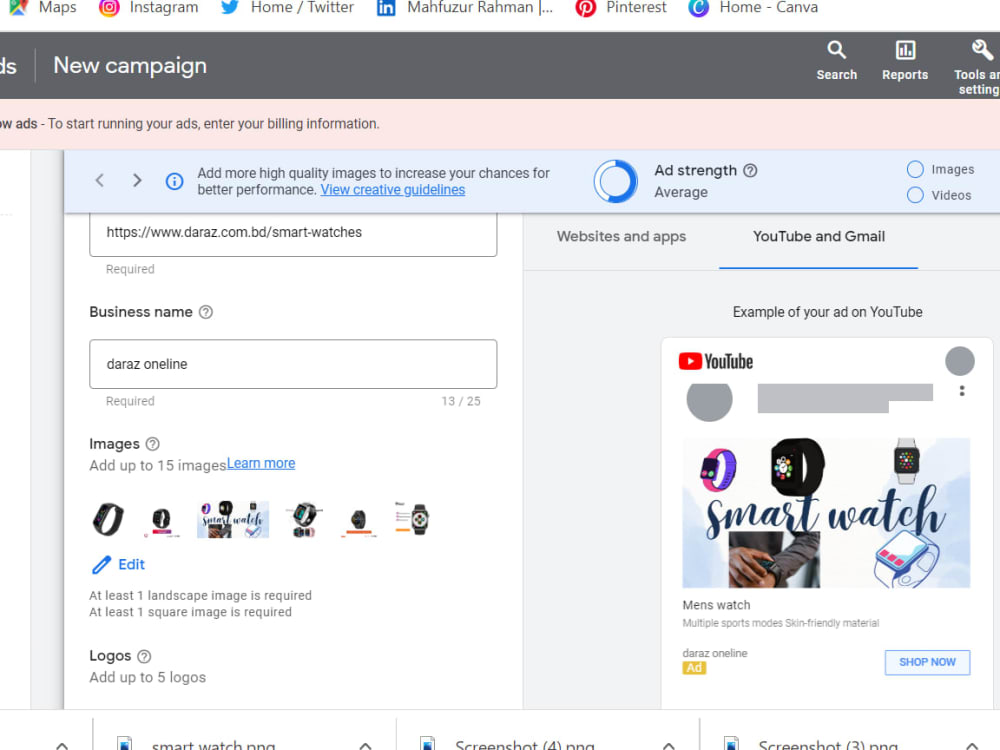
Task: Click the SHOP NOW button in preview
Action: [x=927, y=662]
